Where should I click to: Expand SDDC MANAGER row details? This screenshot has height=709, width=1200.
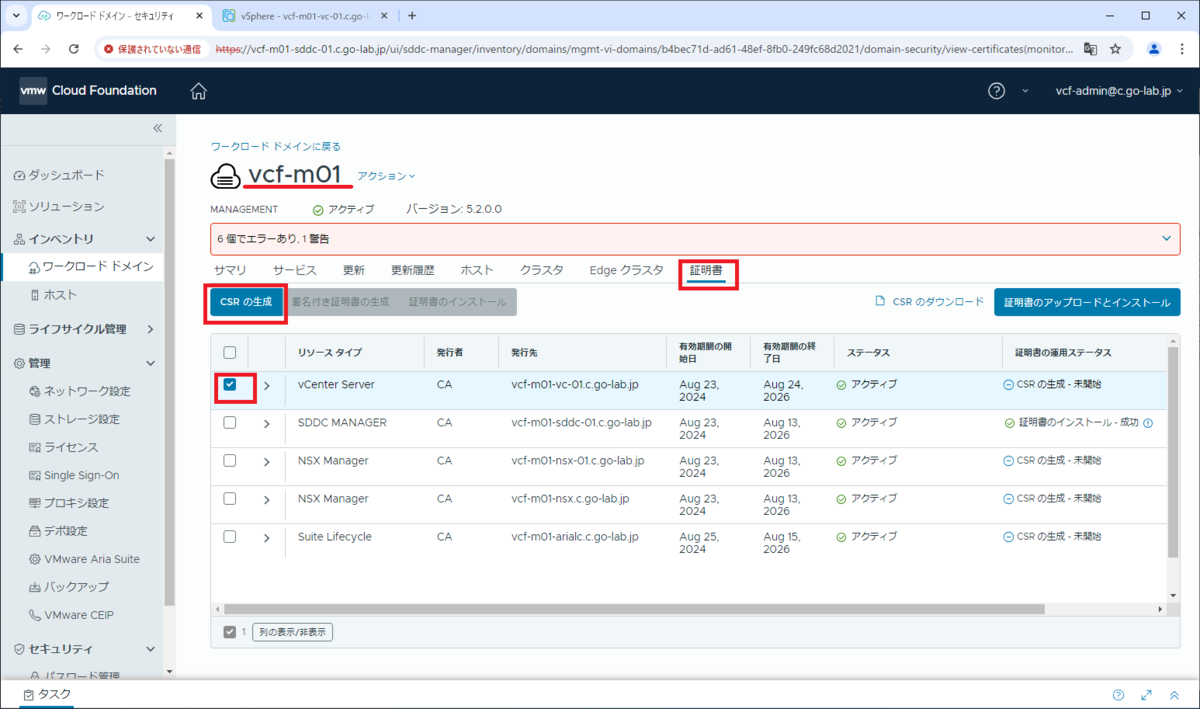tap(267, 424)
